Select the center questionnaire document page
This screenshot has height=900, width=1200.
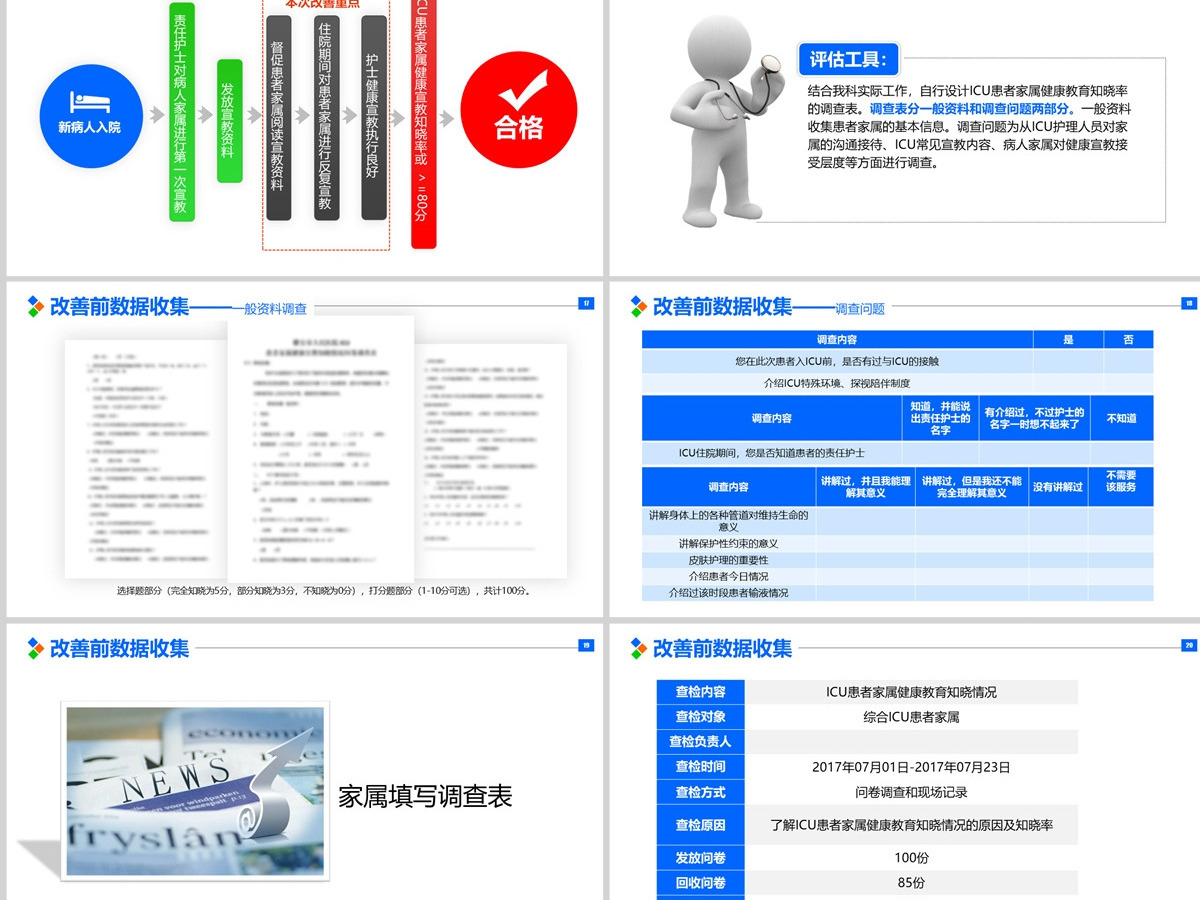tap(321, 449)
